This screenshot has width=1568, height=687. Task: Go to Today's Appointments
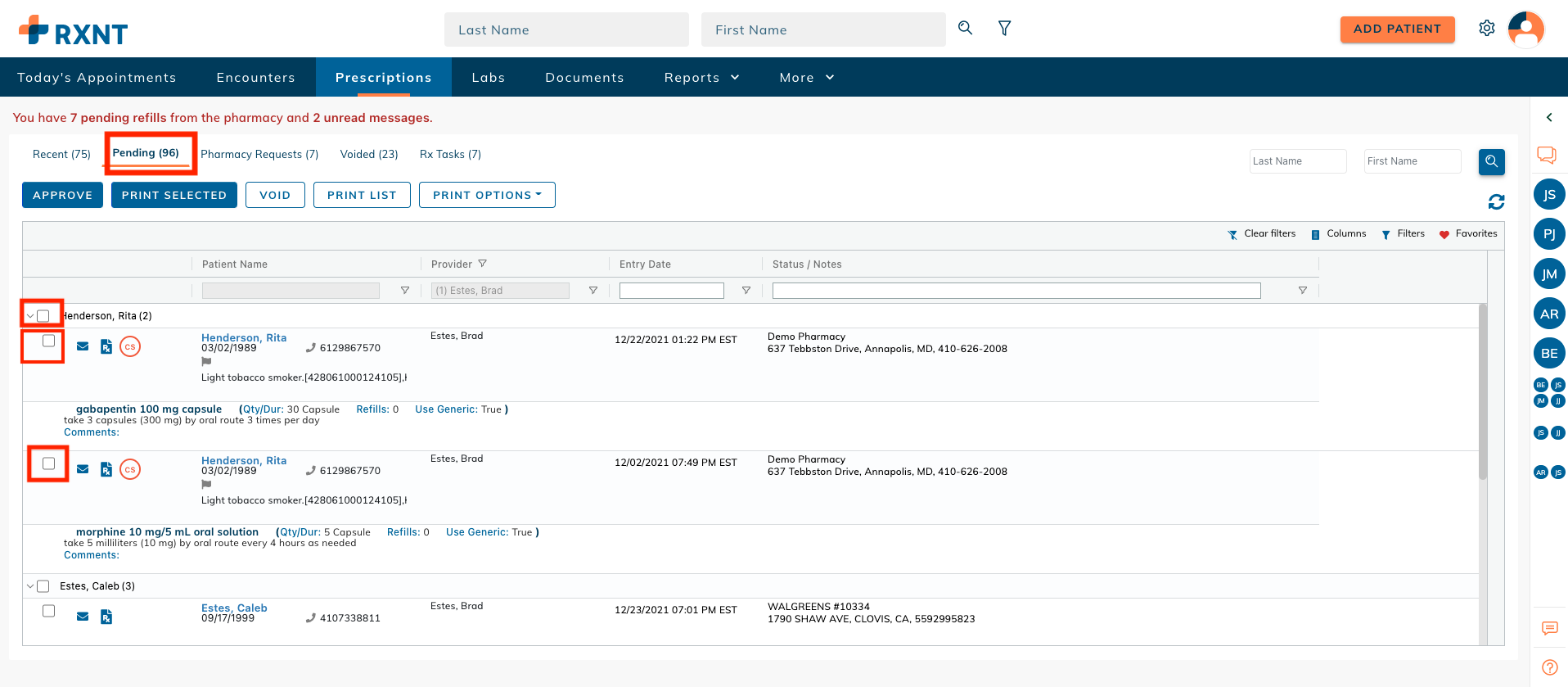pyautogui.click(x=97, y=77)
